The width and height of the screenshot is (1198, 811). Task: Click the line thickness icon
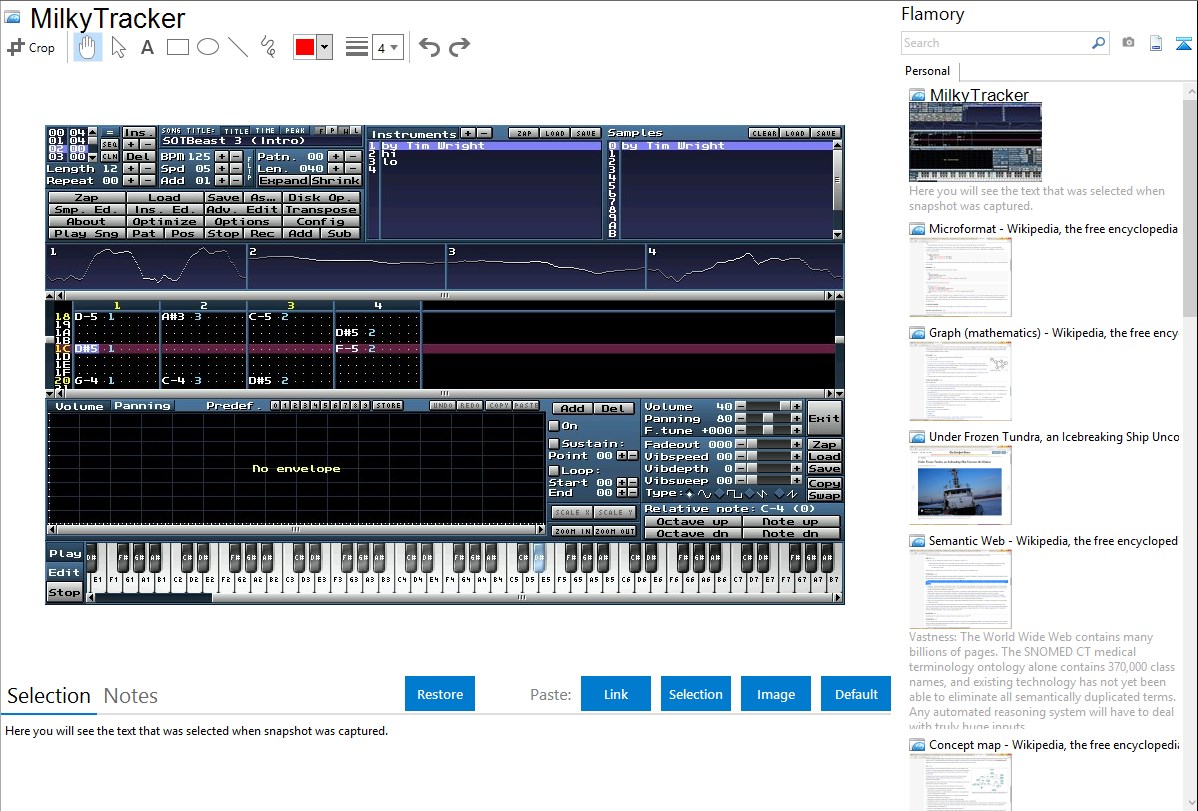[x=356, y=47]
